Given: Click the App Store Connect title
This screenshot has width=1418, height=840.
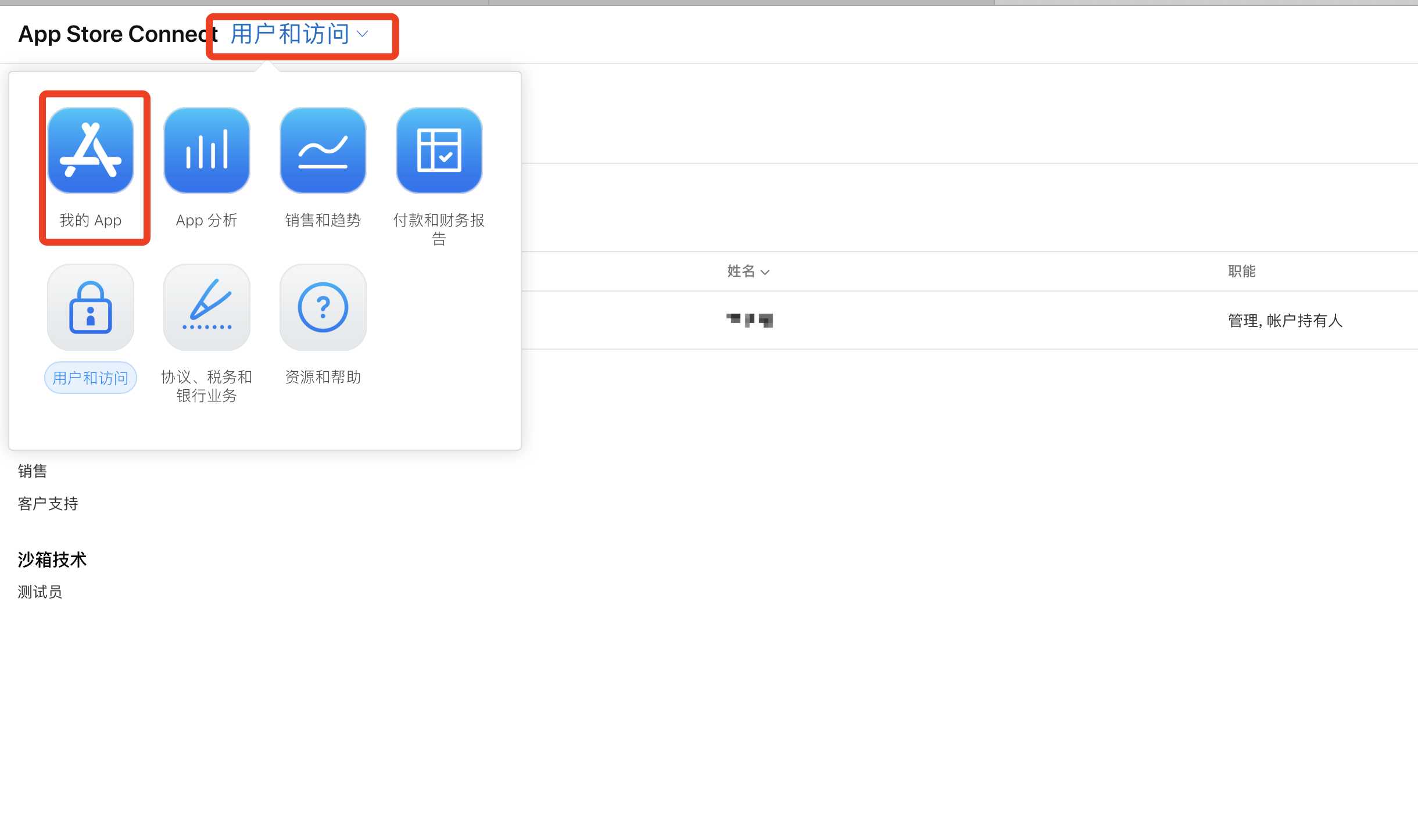Looking at the screenshot, I should pos(118,34).
